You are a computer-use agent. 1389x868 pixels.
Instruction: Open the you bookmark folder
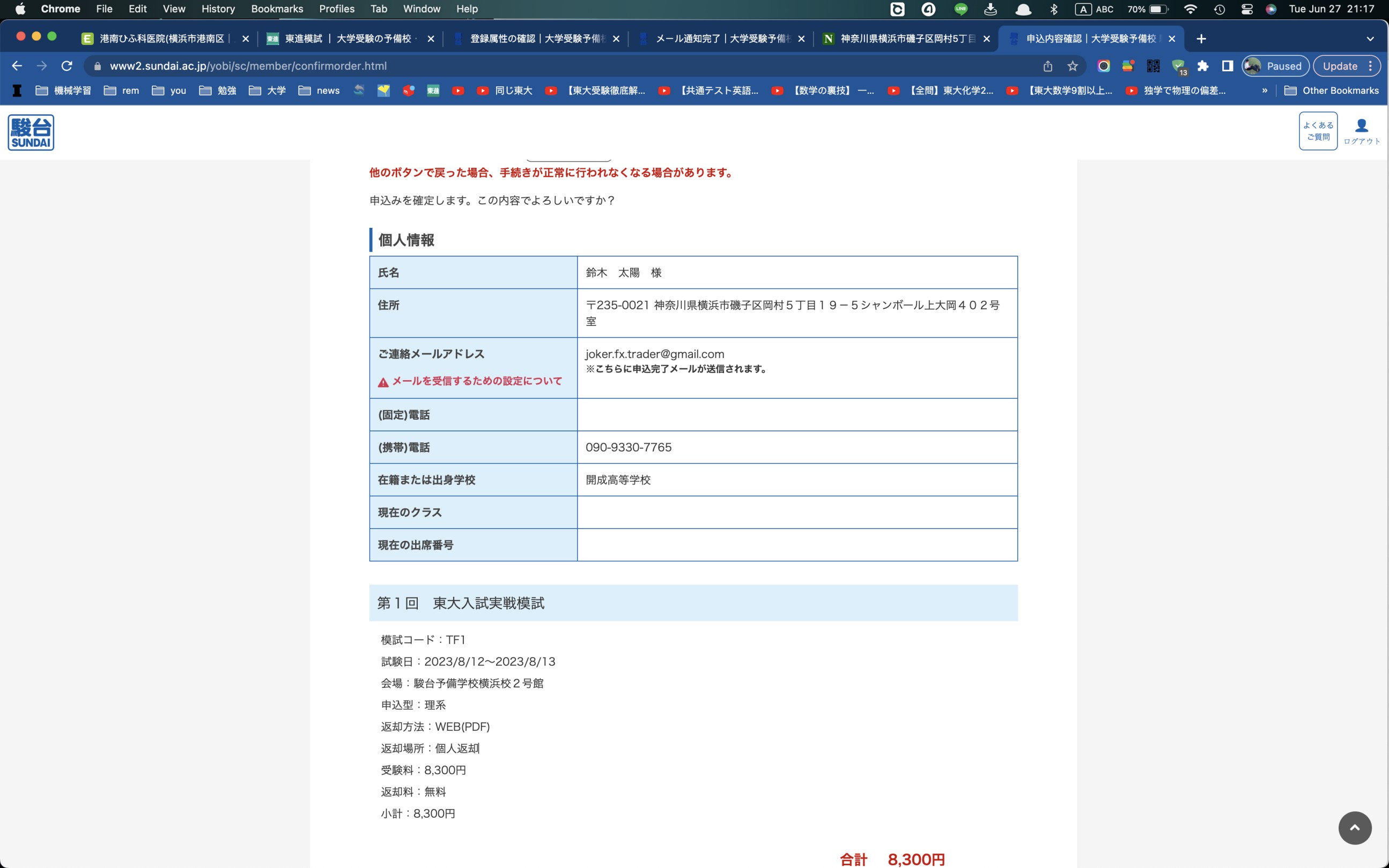[x=169, y=90]
